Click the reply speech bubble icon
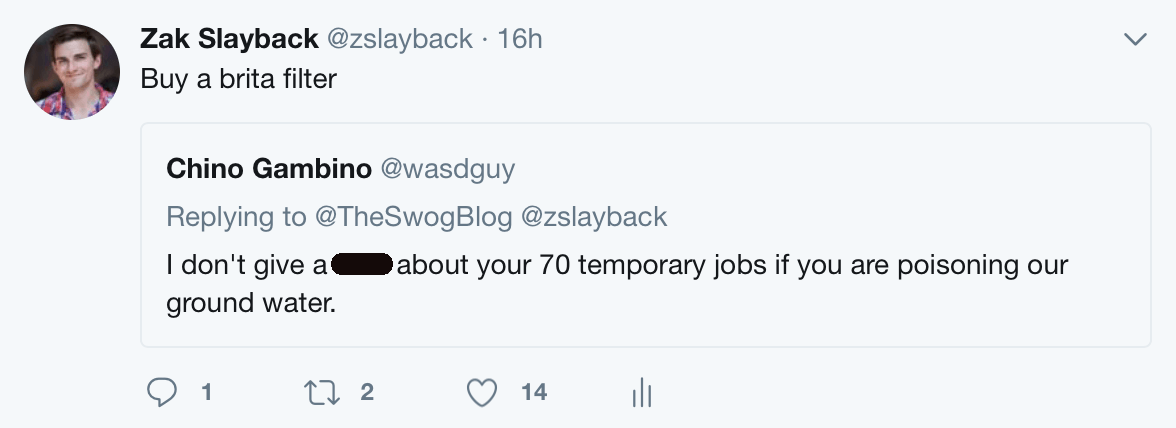1176x428 pixels. click(x=163, y=393)
